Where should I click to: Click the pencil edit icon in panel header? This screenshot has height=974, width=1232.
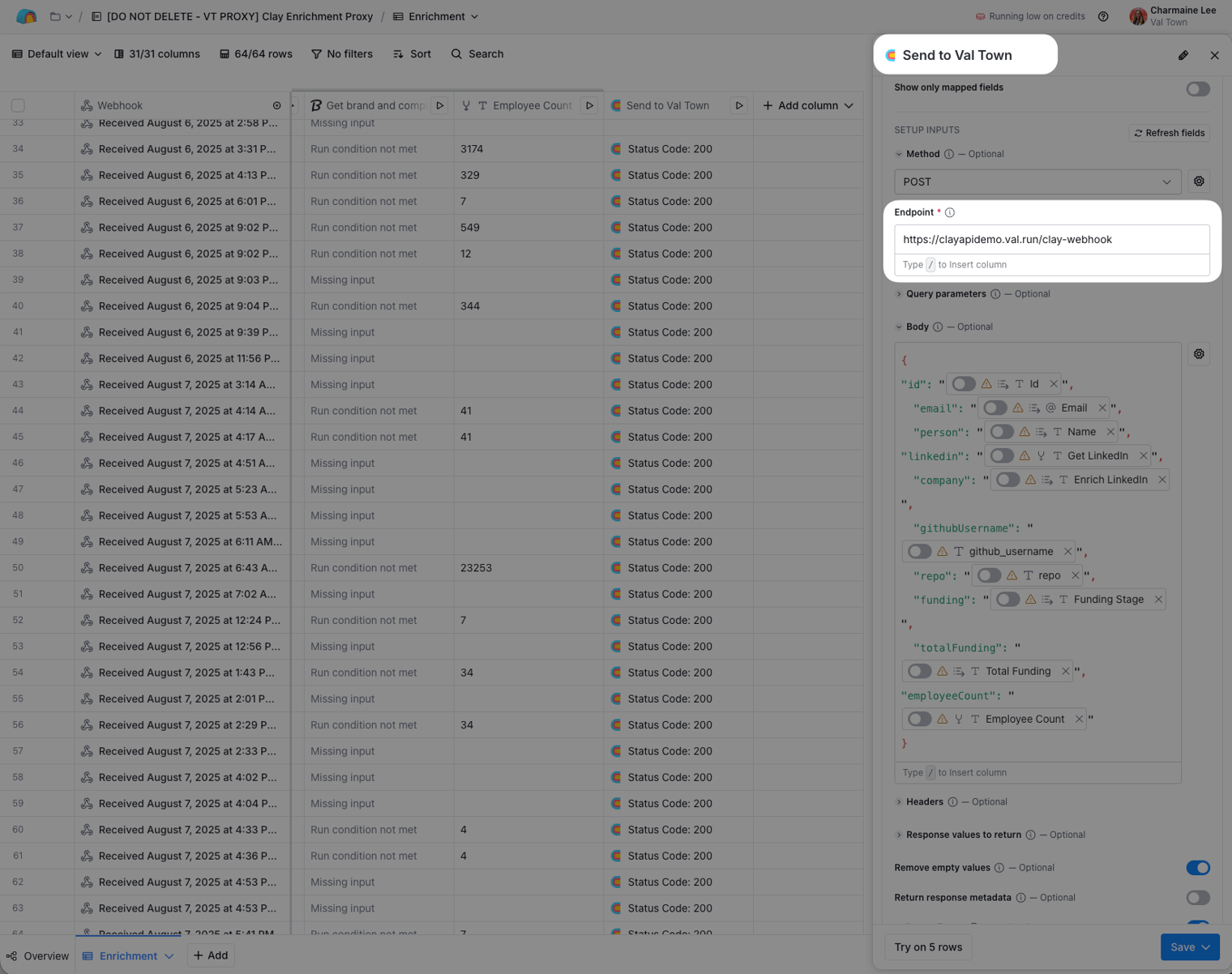(1183, 55)
